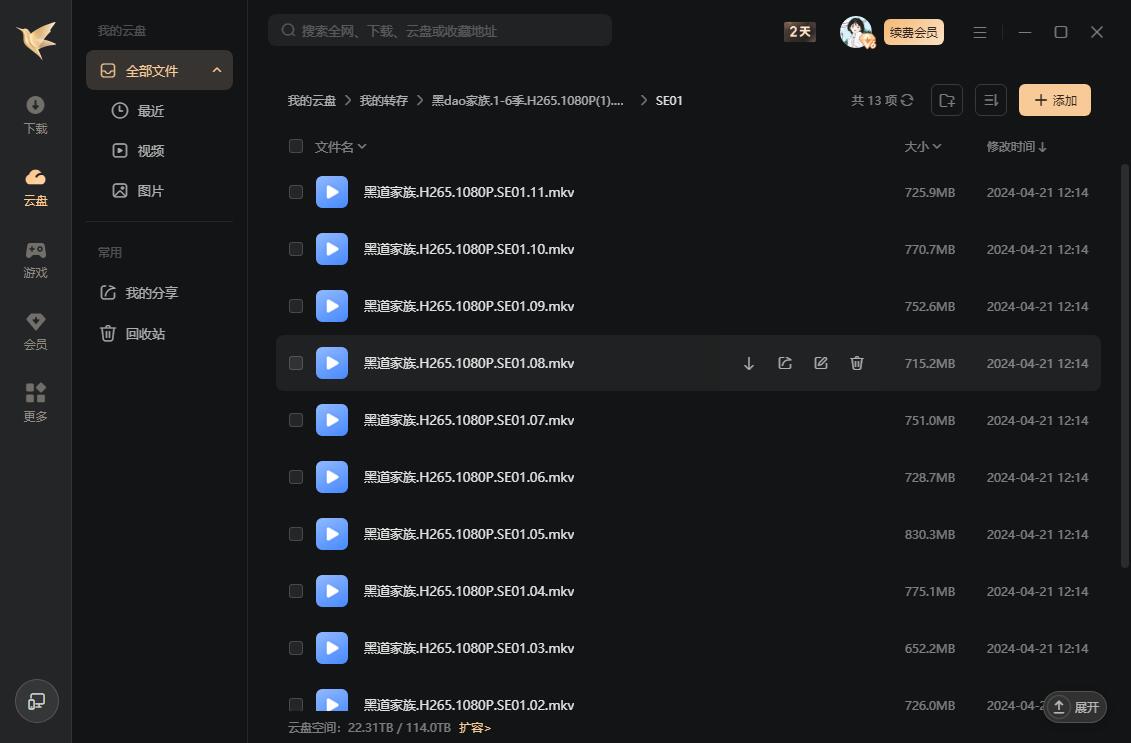Image resolution: width=1131 pixels, height=743 pixels.
Task: Open the 回收站 menu item
Action: click(x=145, y=334)
